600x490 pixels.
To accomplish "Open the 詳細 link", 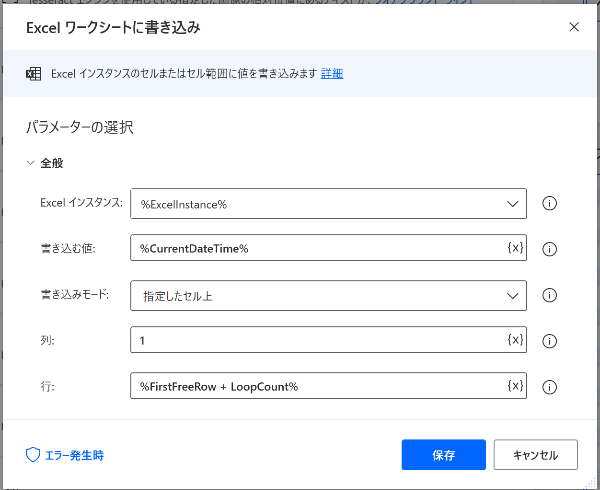I will (332, 73).
